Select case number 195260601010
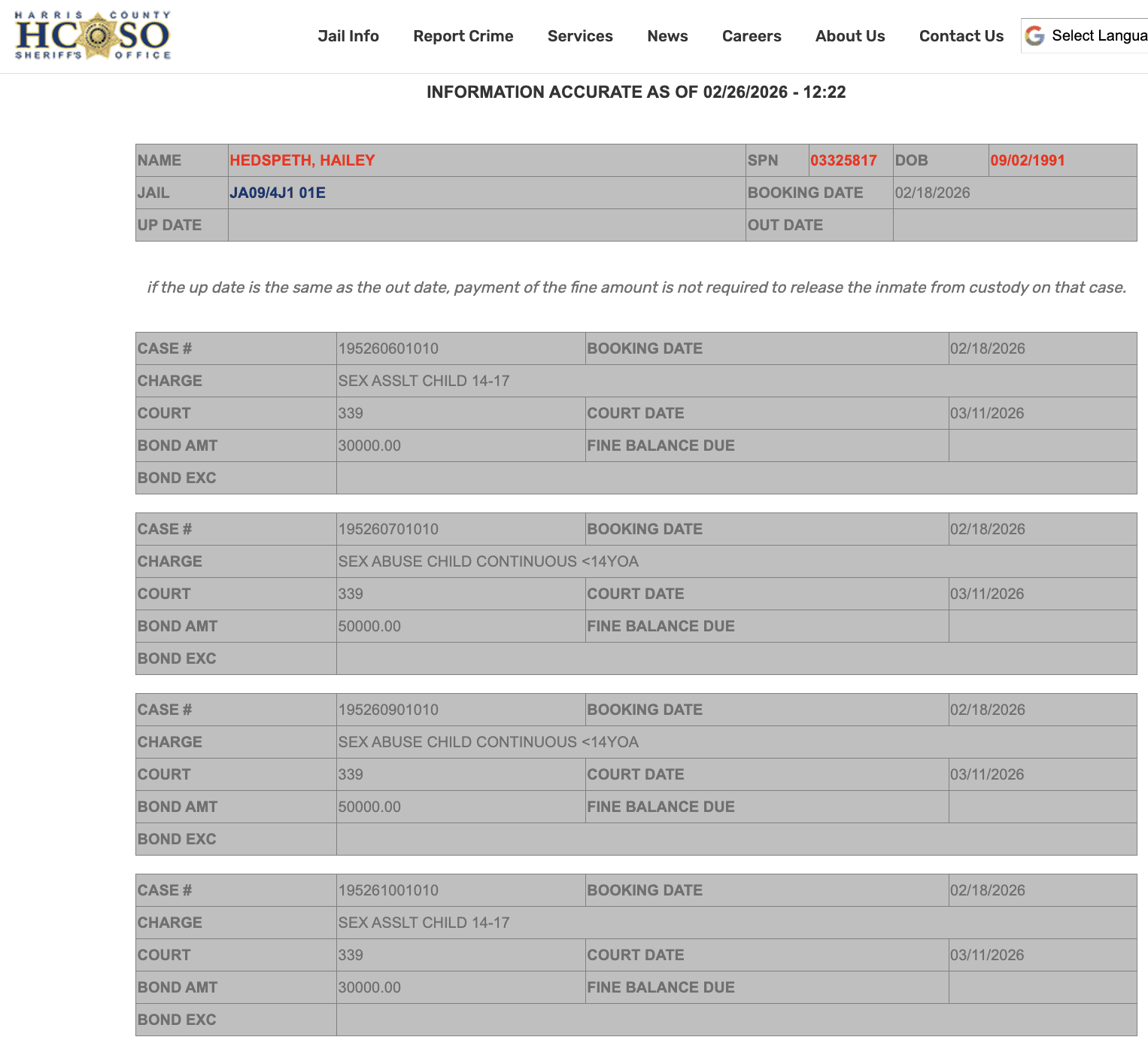This screenshot has height=1046, width=1148. click(387, 348)
